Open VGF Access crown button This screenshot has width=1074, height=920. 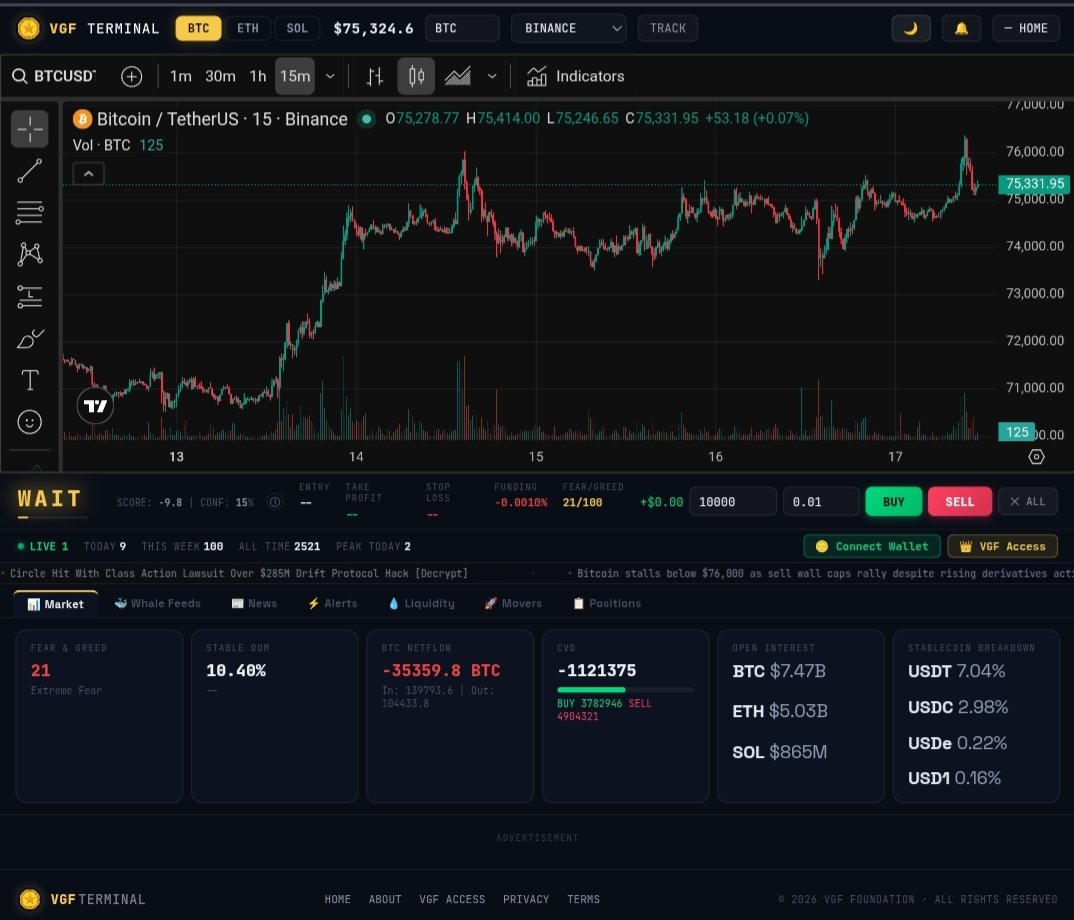coord(1003,546)
